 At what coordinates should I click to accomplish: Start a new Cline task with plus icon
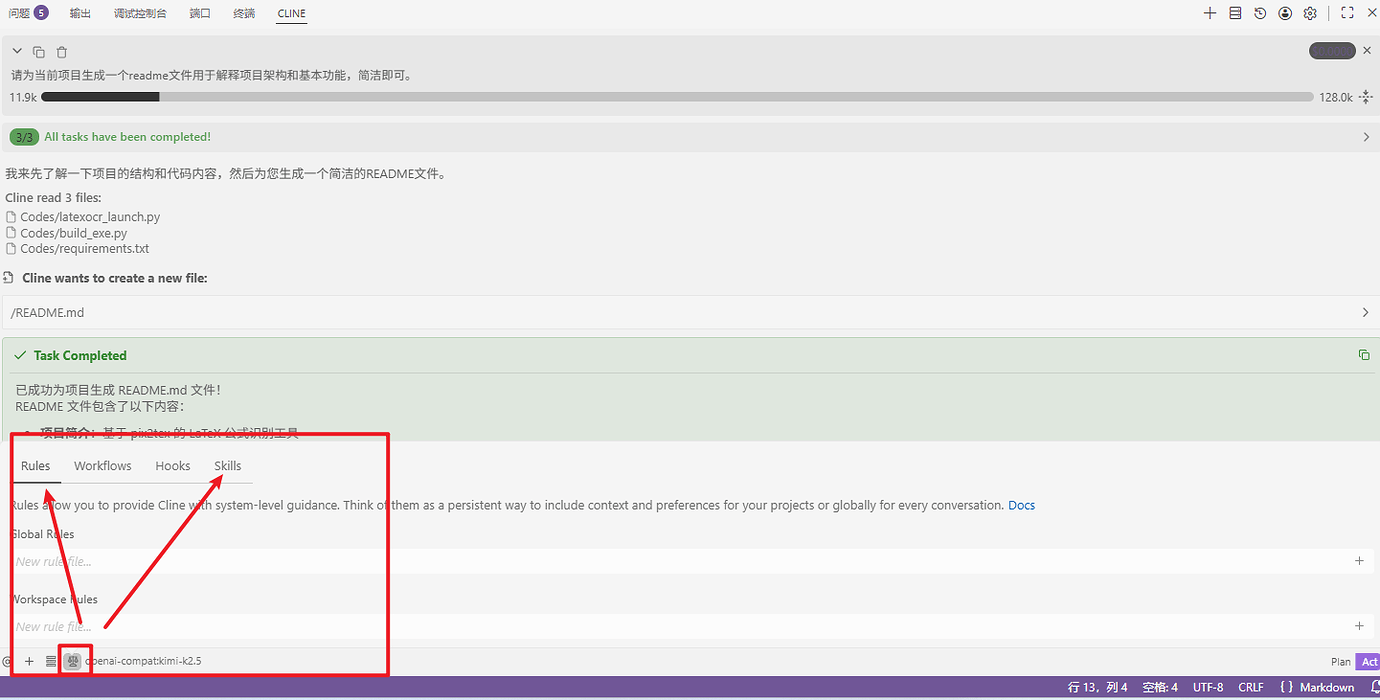click(x=1210, y=13)
